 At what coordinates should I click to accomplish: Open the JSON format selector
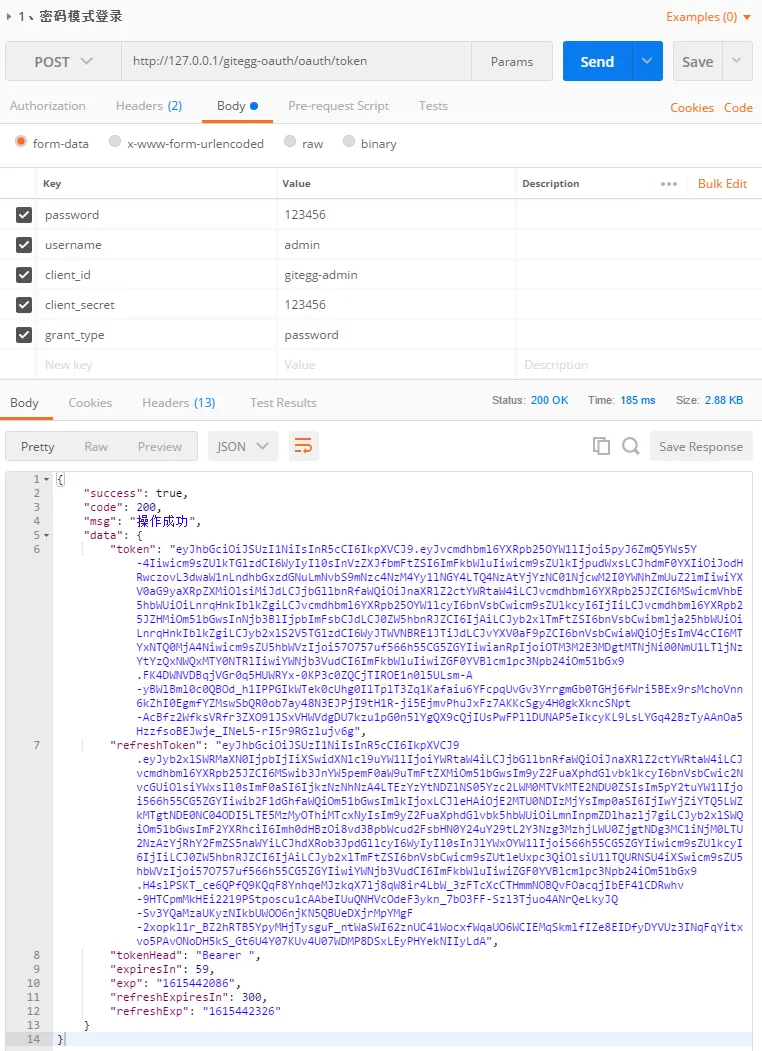[x=243, y=447]
